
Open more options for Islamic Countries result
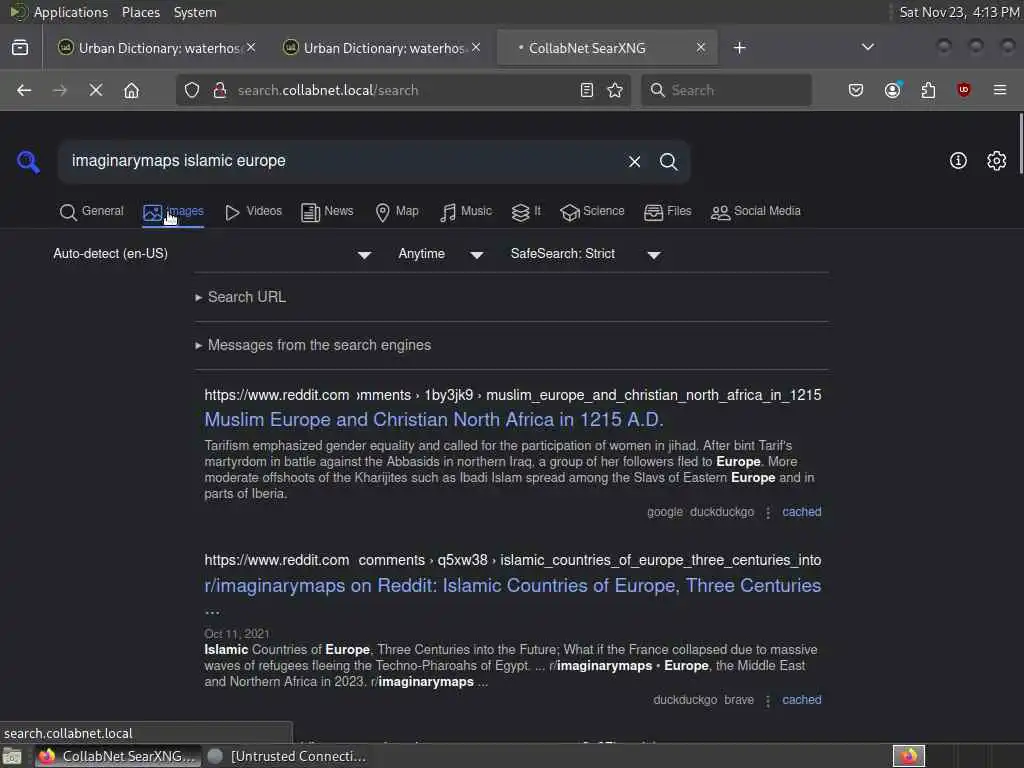coord(768,701)
